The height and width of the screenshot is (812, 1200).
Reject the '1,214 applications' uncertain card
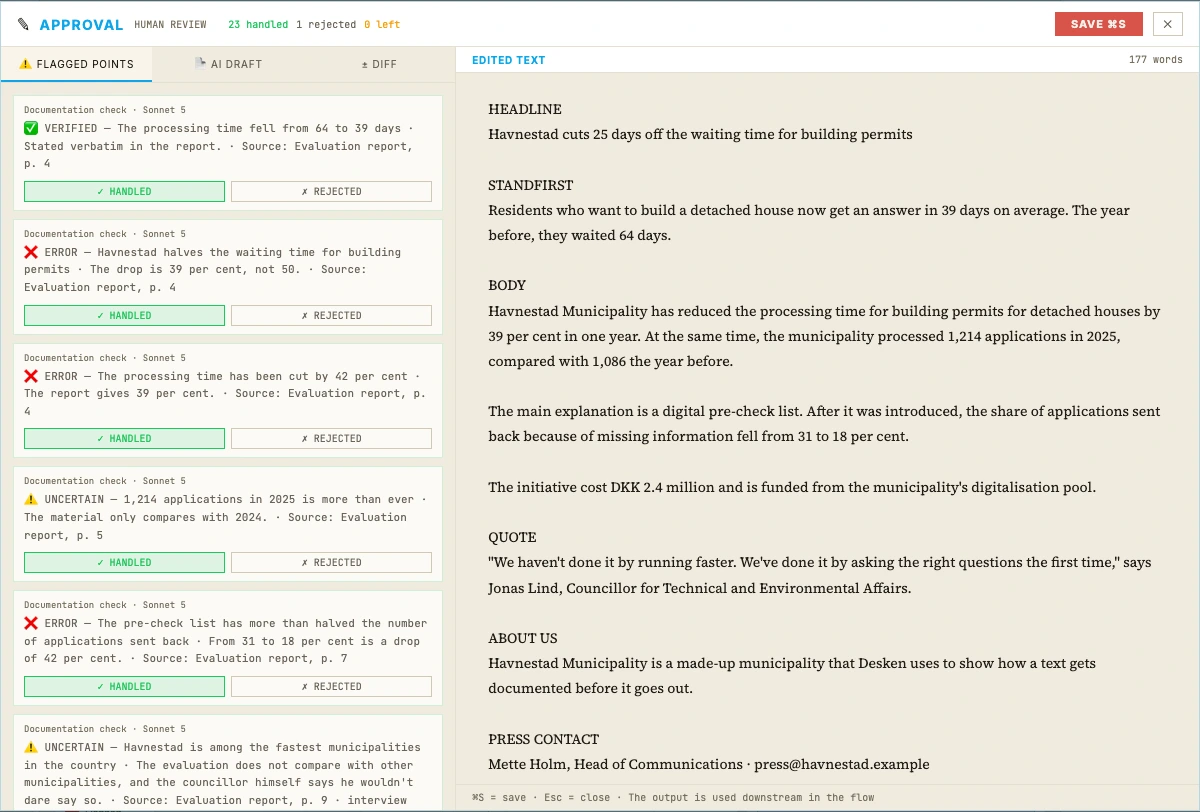click(331, 562)
